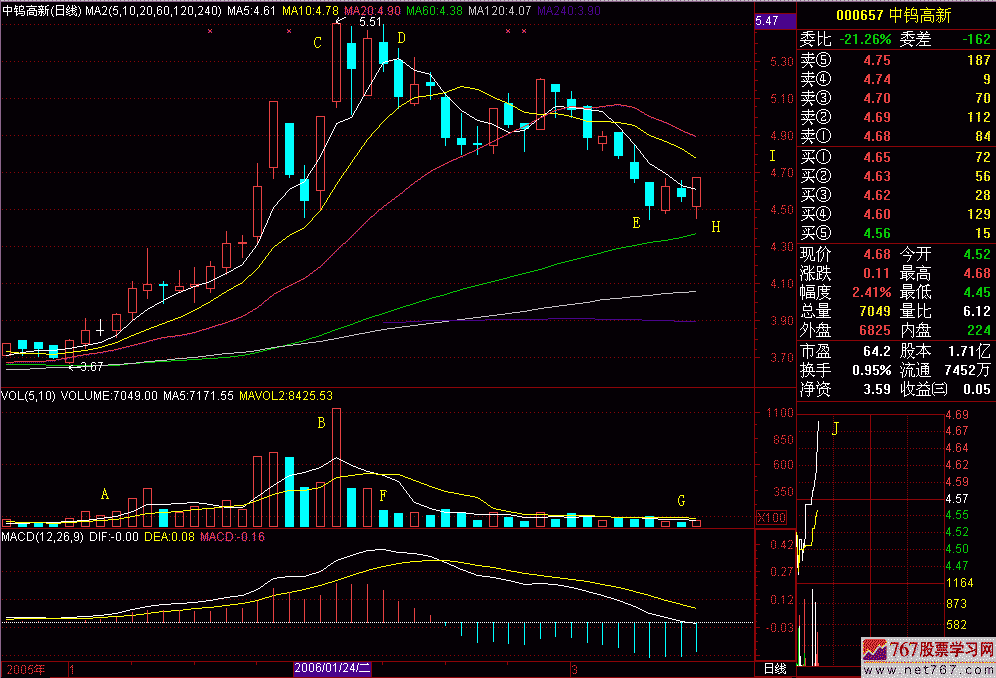Open the MACD(12,26,9) indicator label
The height and width of the screenshot is (678, 996).
pyautogui.click(x=47, y=538)
